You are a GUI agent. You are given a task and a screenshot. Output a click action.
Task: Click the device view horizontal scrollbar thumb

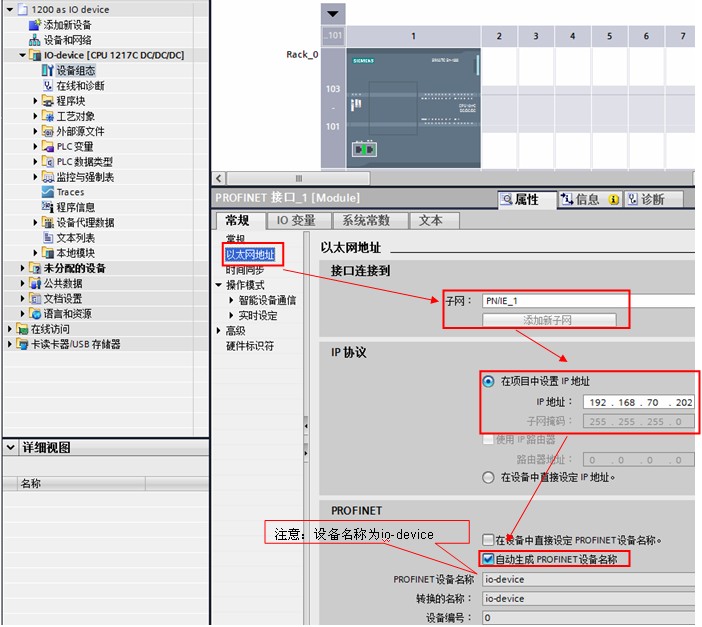(x=298, y=178)
